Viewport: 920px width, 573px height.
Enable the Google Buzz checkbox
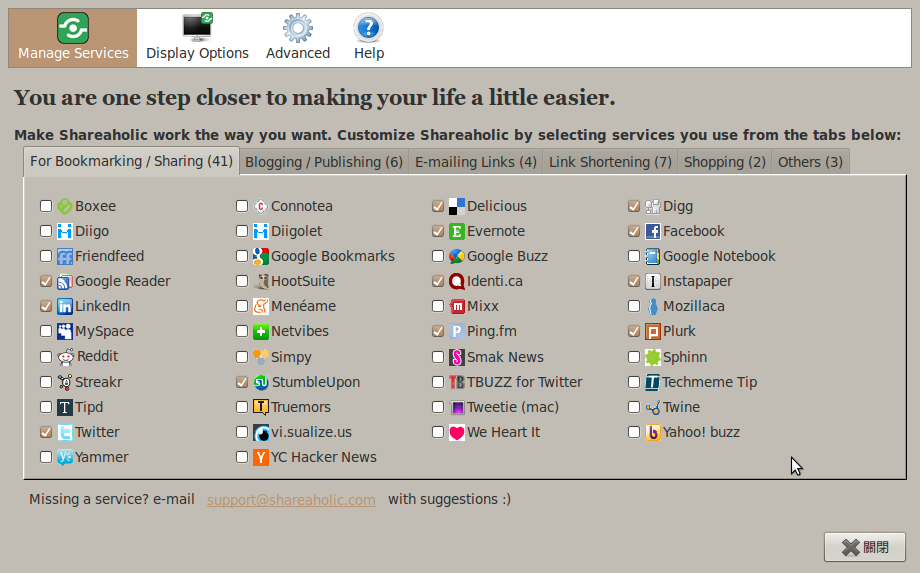438,256
